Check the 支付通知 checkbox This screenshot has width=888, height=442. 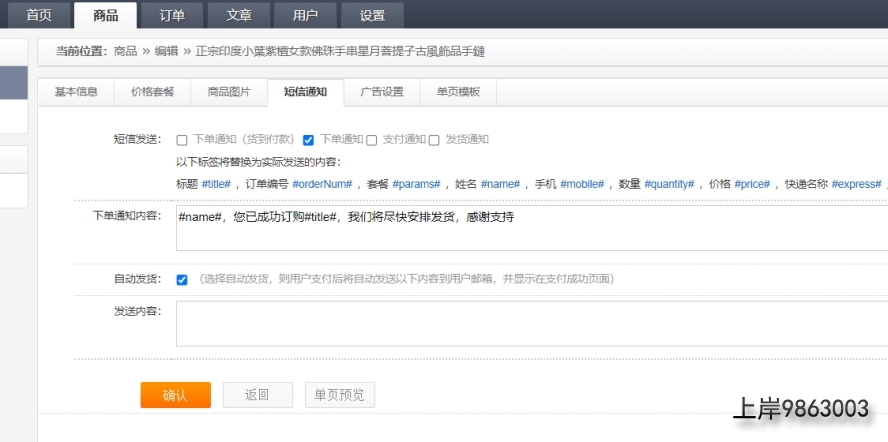click(372, 140)
